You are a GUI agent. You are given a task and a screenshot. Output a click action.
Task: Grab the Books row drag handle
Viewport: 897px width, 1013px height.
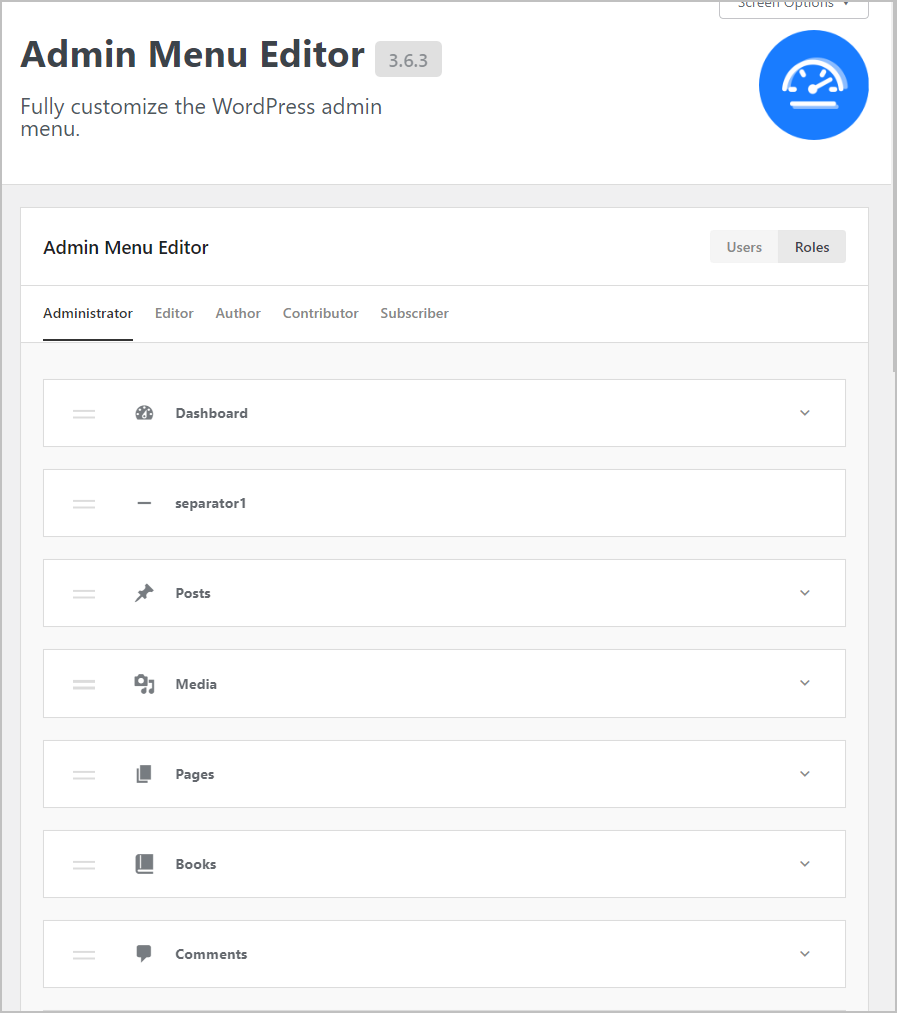point(84,864)
